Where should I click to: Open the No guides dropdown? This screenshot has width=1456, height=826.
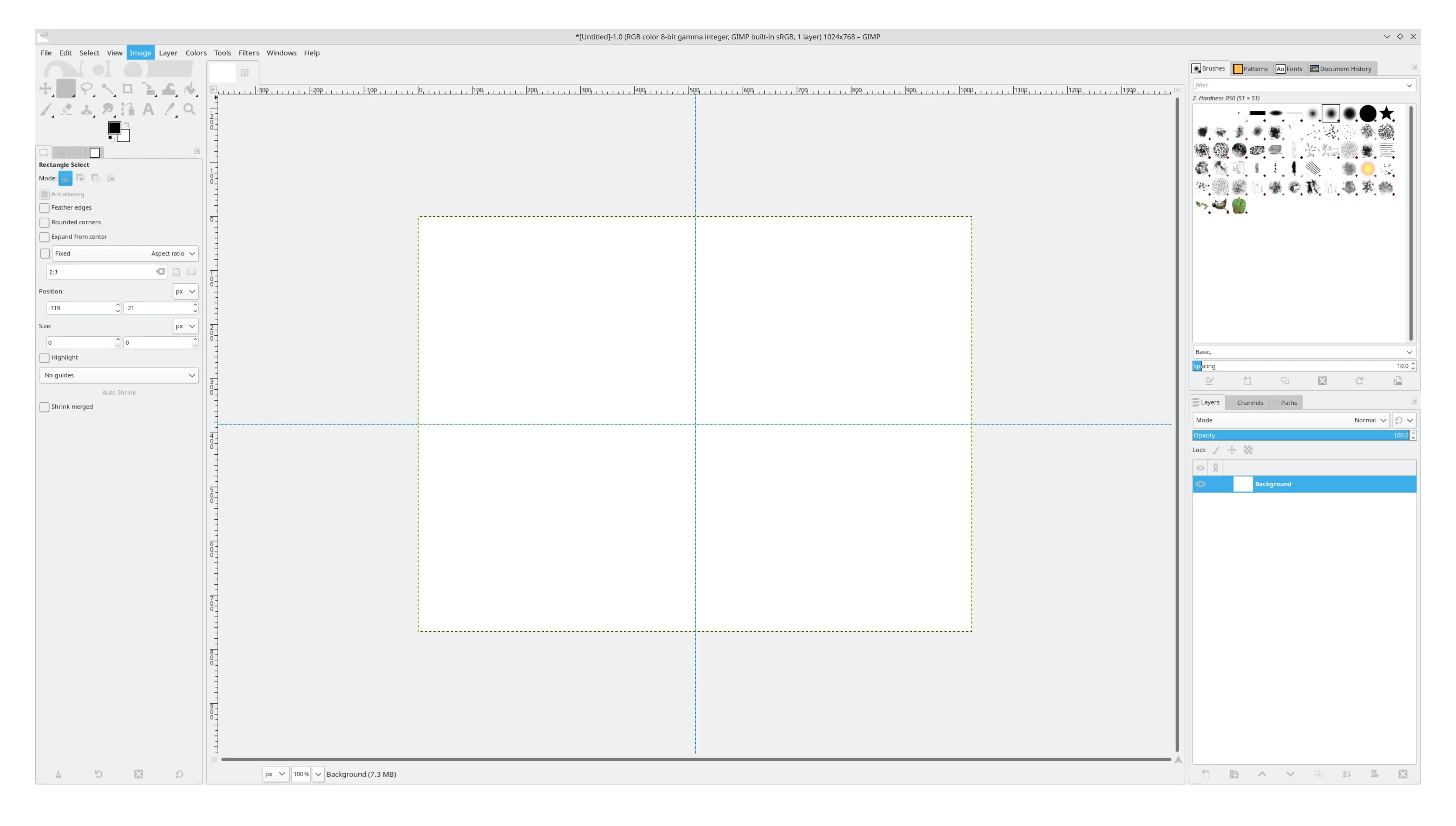coord(119,375)
